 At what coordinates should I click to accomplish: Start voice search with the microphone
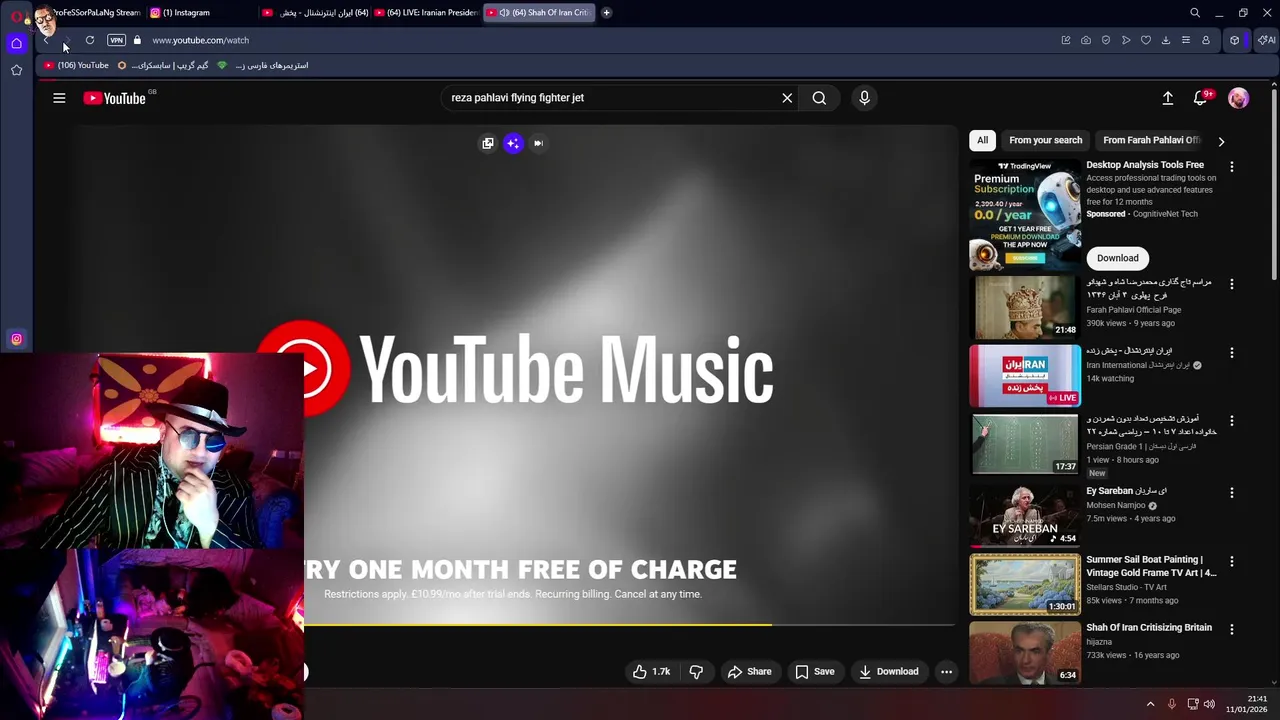865,98
